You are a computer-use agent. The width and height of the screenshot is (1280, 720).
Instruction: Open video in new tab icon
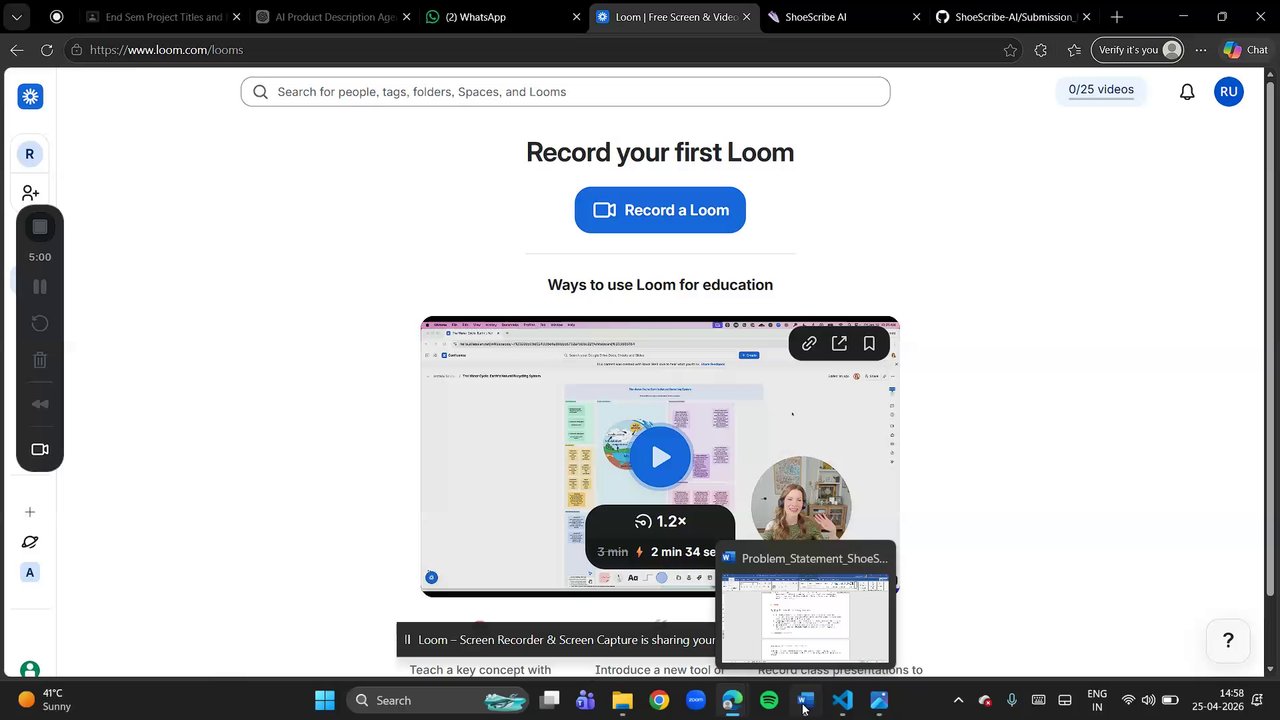[x=839, y=343]
